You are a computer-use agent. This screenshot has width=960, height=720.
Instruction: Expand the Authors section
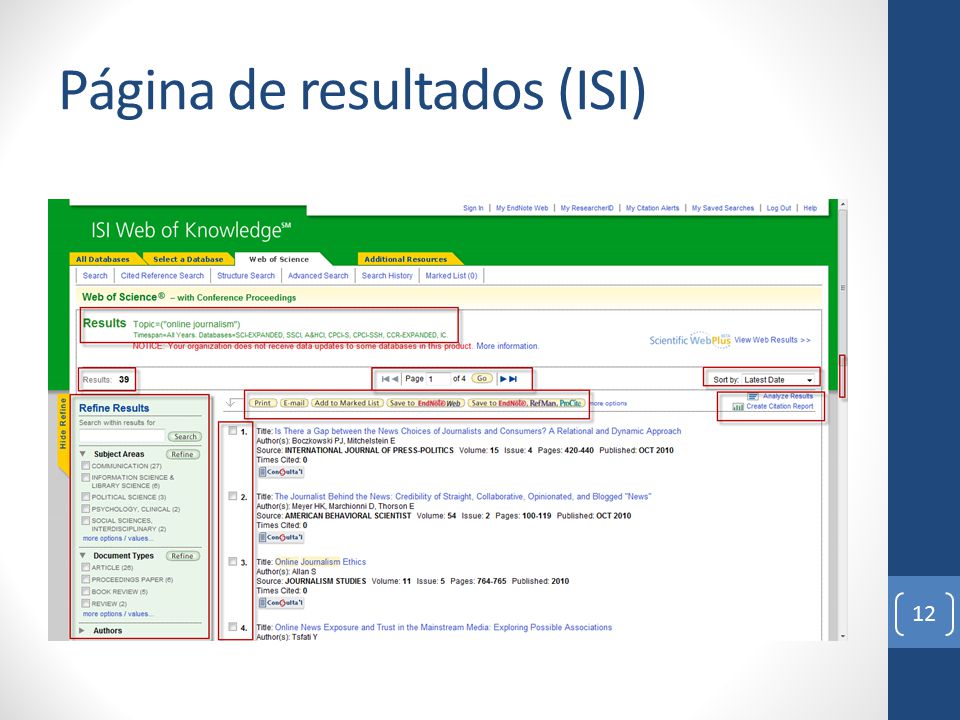point(82,631)
